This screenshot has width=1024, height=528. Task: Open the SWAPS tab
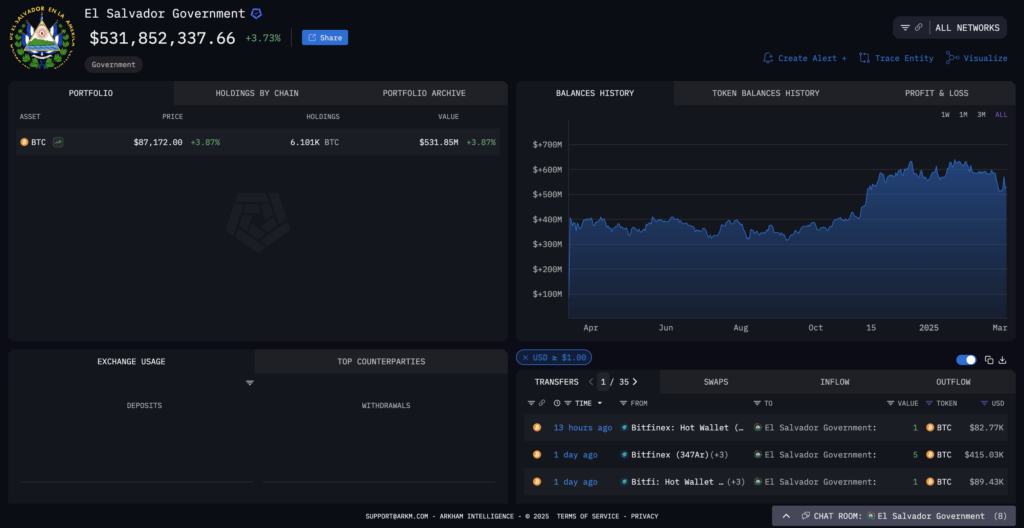tap(716, 382)
